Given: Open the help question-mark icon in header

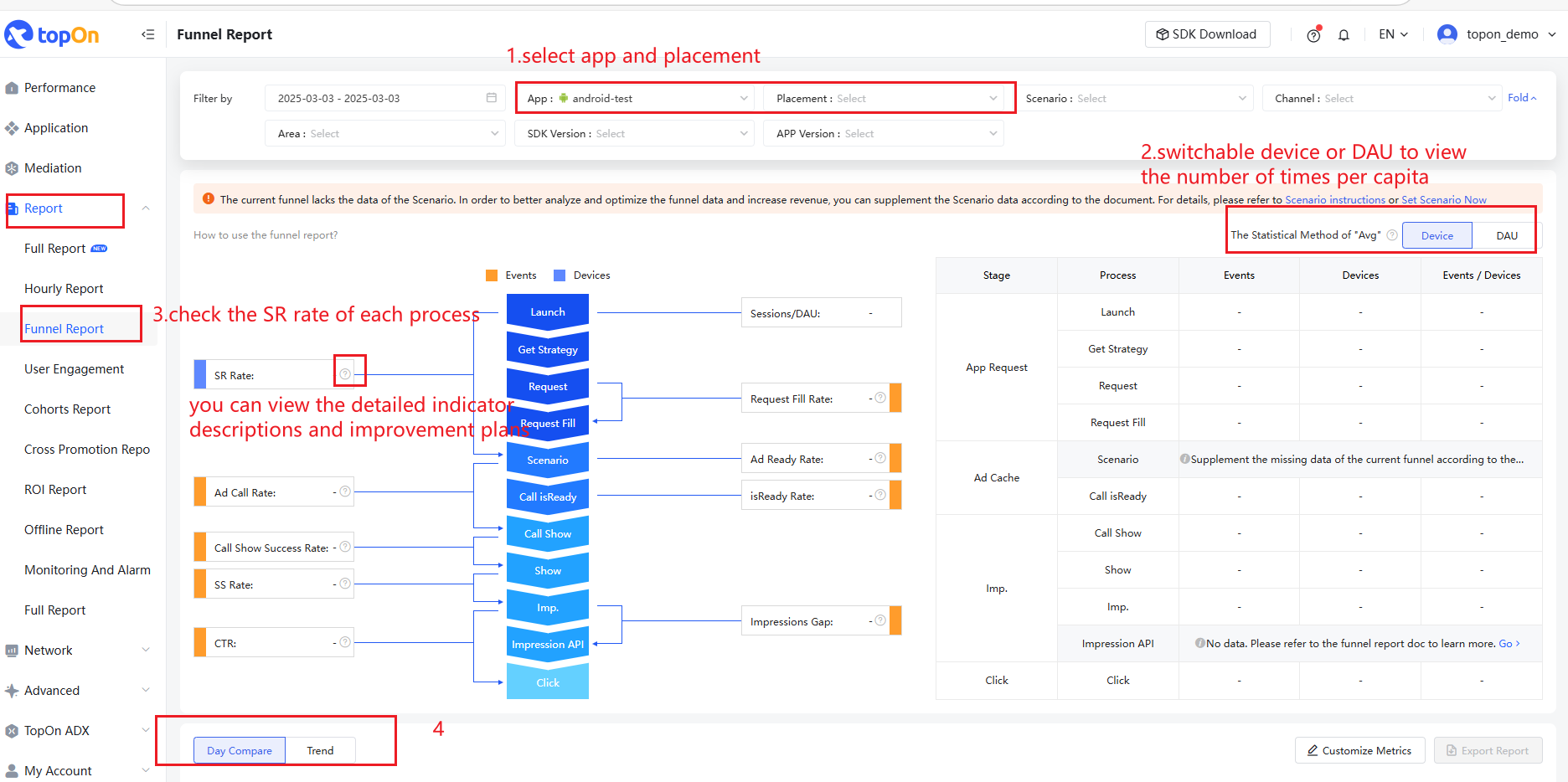Looking at the screenshot, I should [x=1313, y=34].
